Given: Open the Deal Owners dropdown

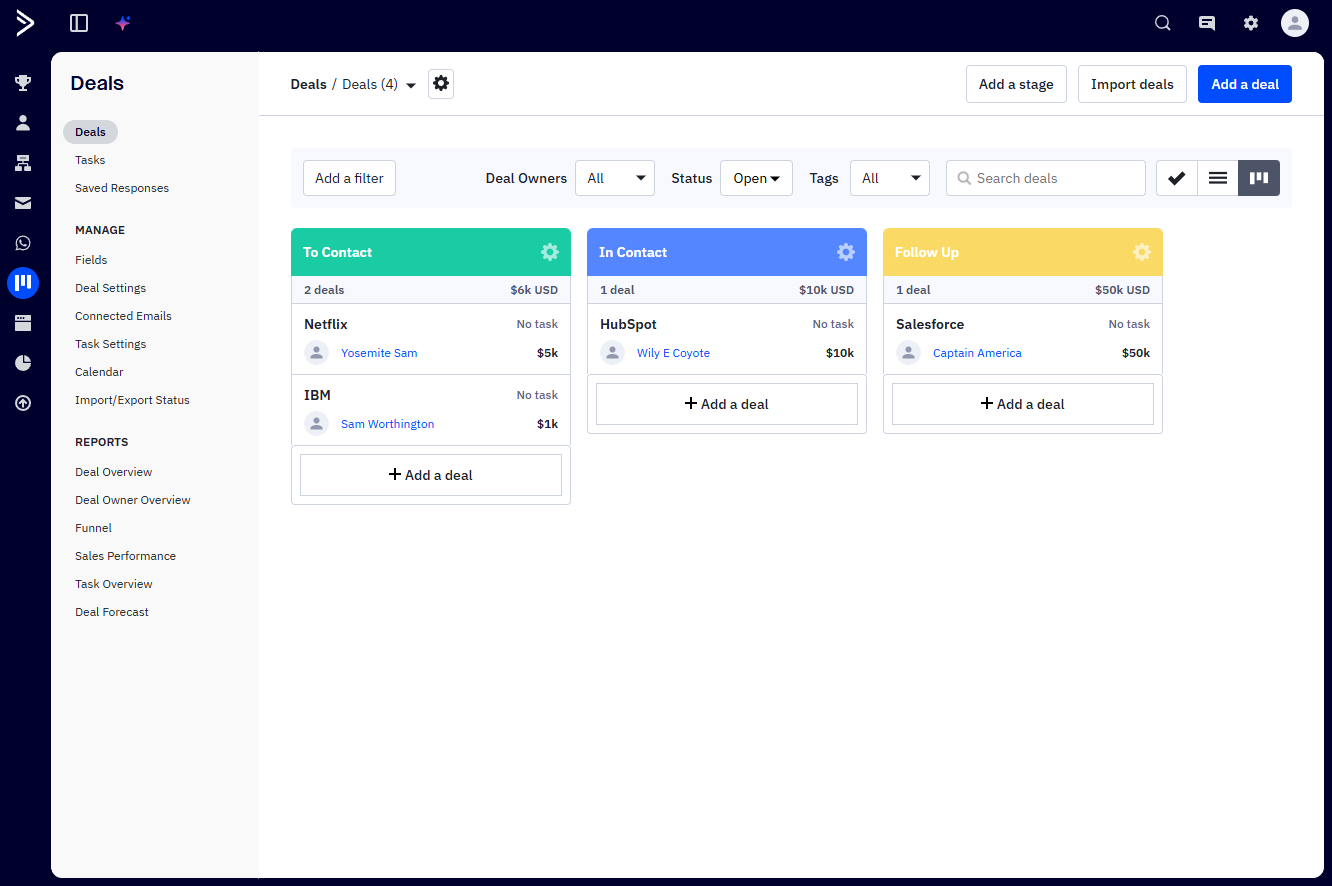Looking at the screenshot, I should click(x=614, y=177).
